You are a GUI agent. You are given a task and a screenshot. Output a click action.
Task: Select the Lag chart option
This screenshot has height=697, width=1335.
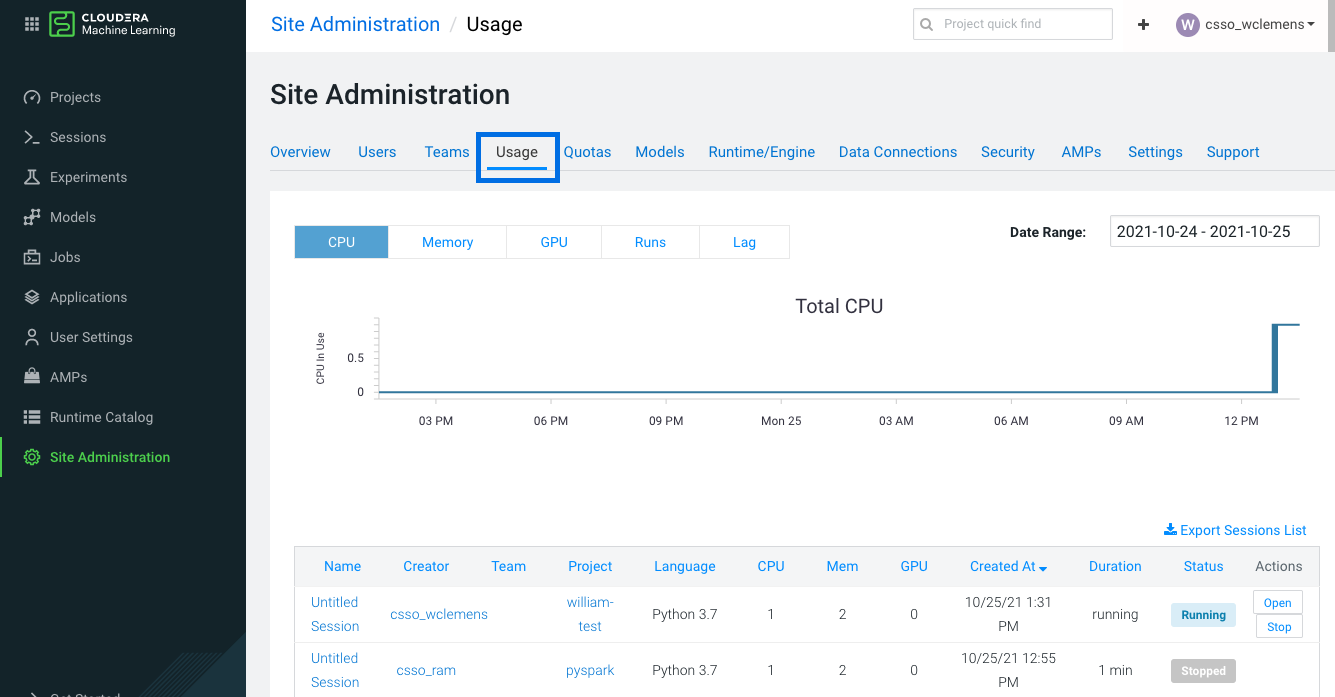click(x=744, y=242)
